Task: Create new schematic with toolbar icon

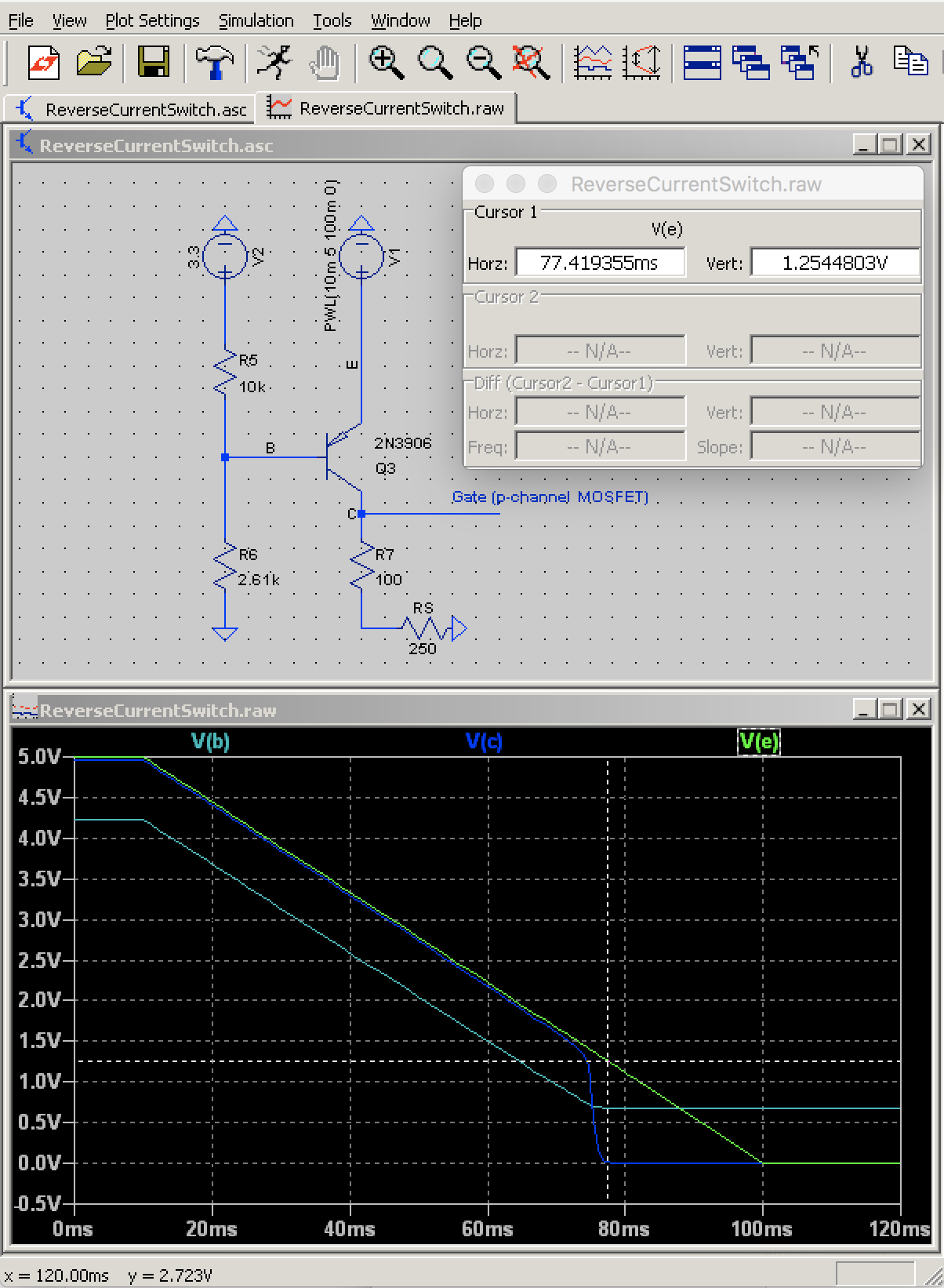Action: click(45, 62)
